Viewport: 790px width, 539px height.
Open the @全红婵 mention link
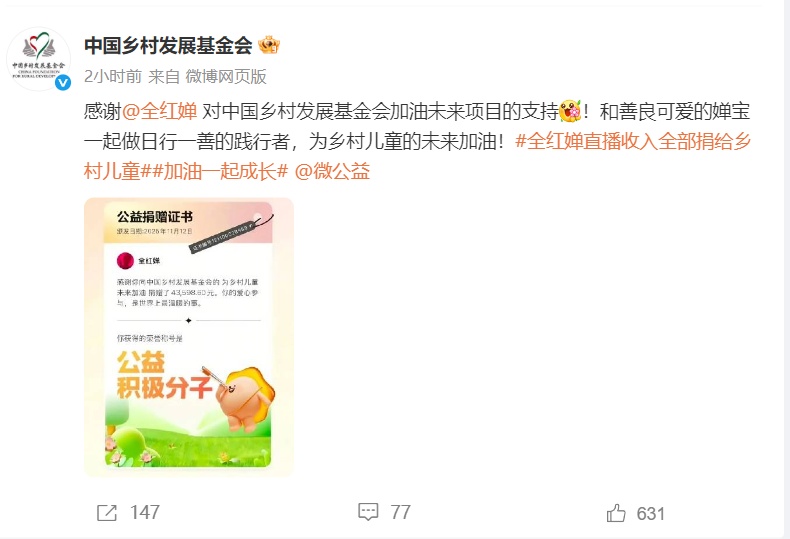[x=159, y=111]
